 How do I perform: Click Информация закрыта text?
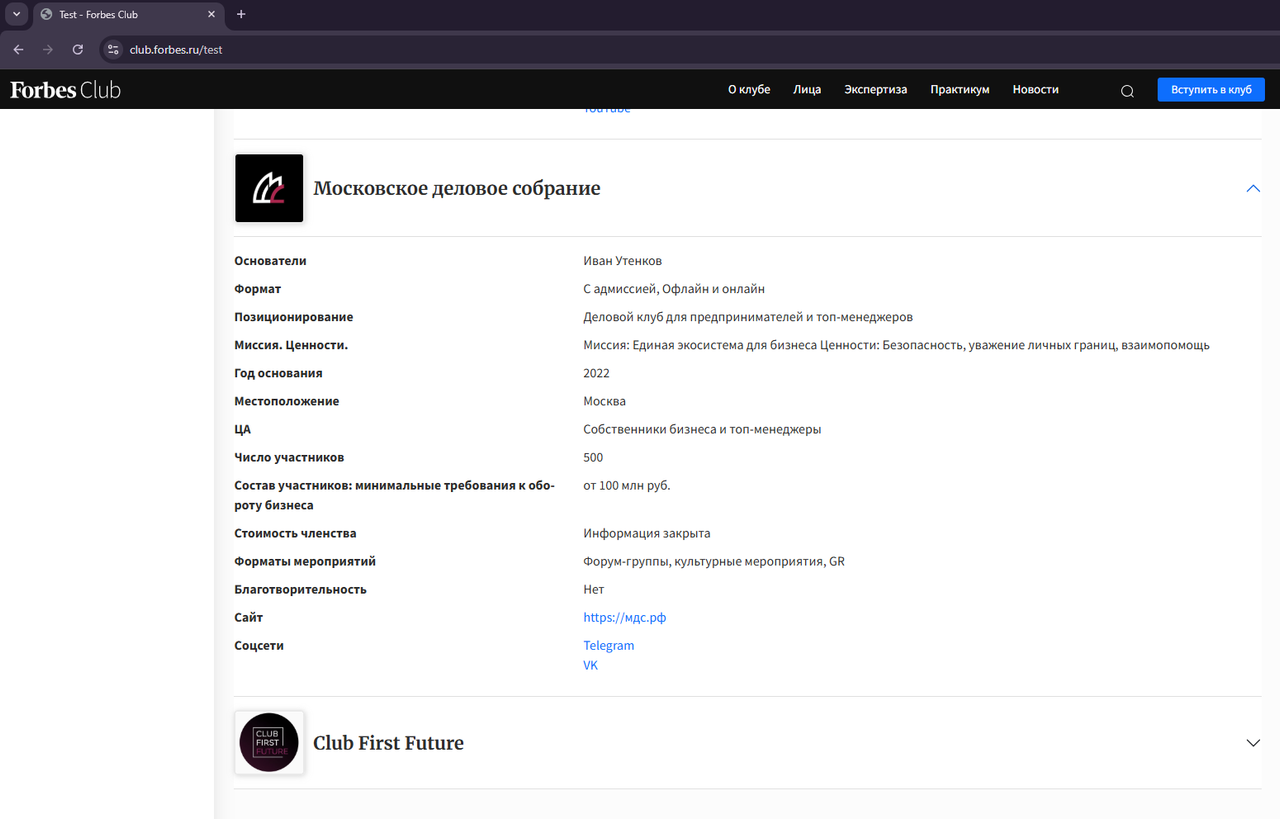[x=647, y=533]
